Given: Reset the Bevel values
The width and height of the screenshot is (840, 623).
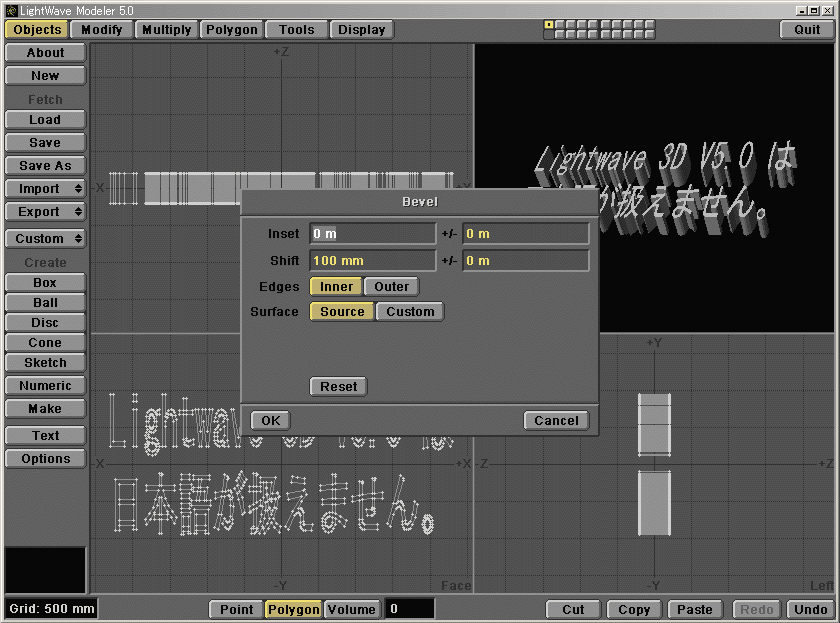Looking at the screenshot, I should coord(339,387).
